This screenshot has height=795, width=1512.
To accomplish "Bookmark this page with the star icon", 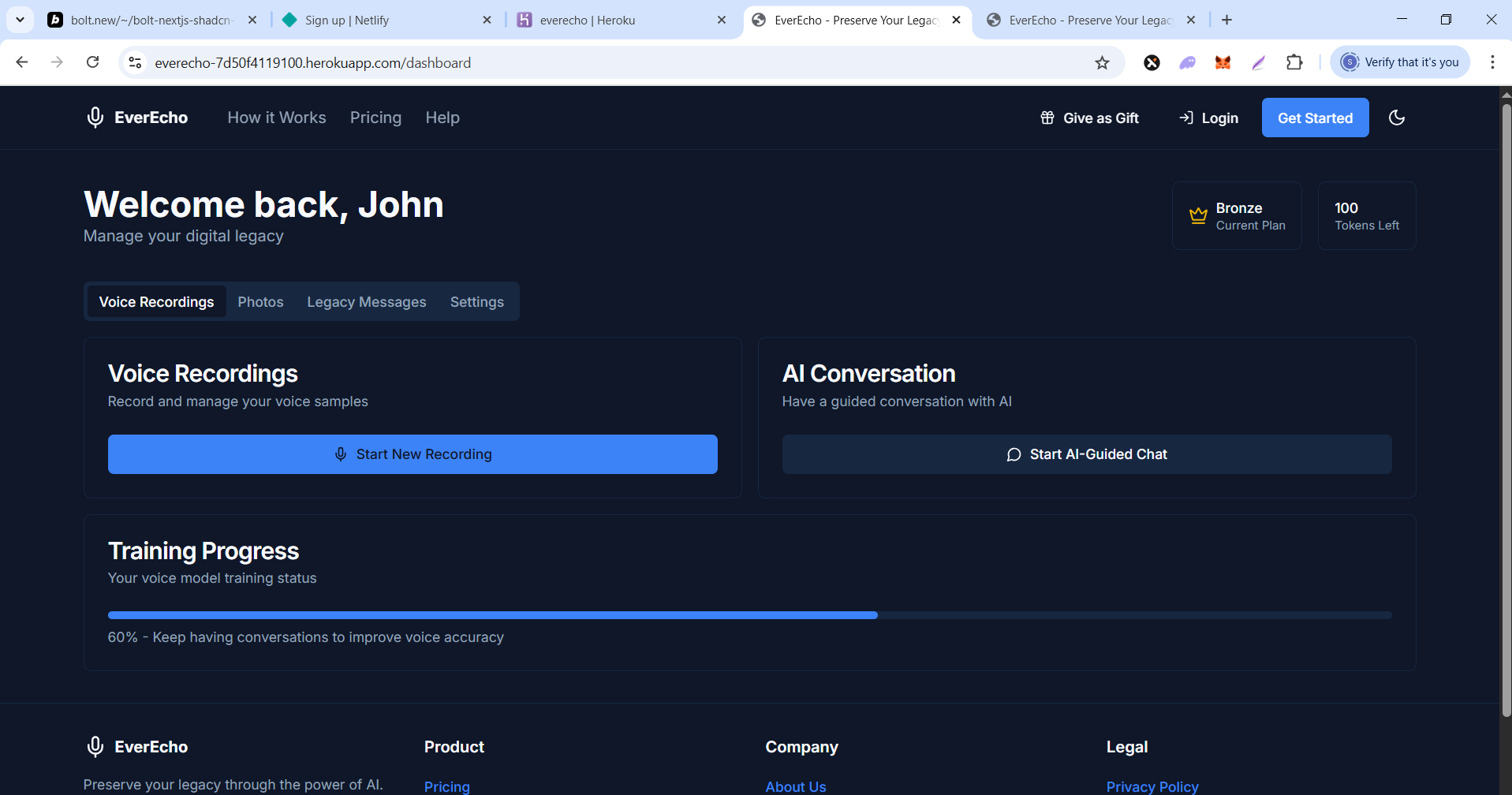I will pos(1102,62).
